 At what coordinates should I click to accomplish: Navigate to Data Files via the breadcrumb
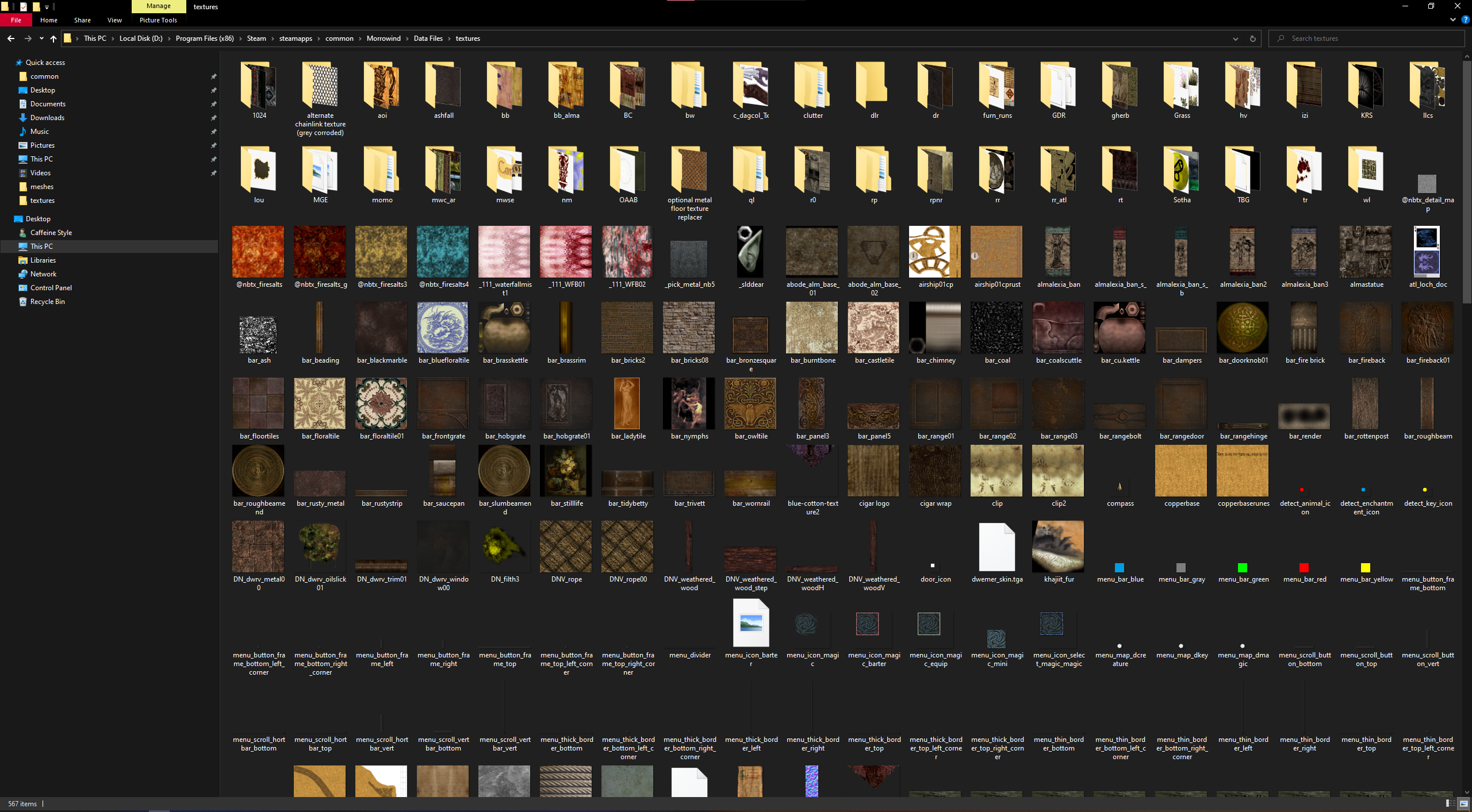pyautogui.click(x=428, y=38)
